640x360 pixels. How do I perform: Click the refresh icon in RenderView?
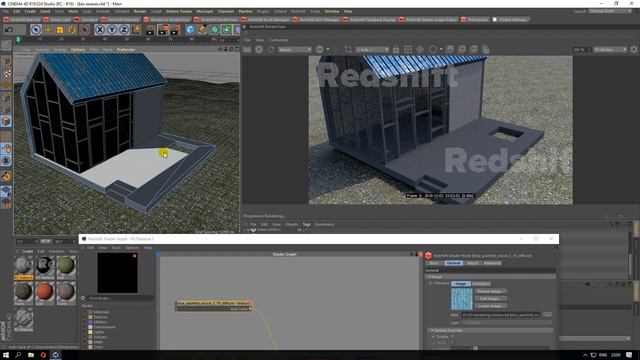tap(271, 49)
